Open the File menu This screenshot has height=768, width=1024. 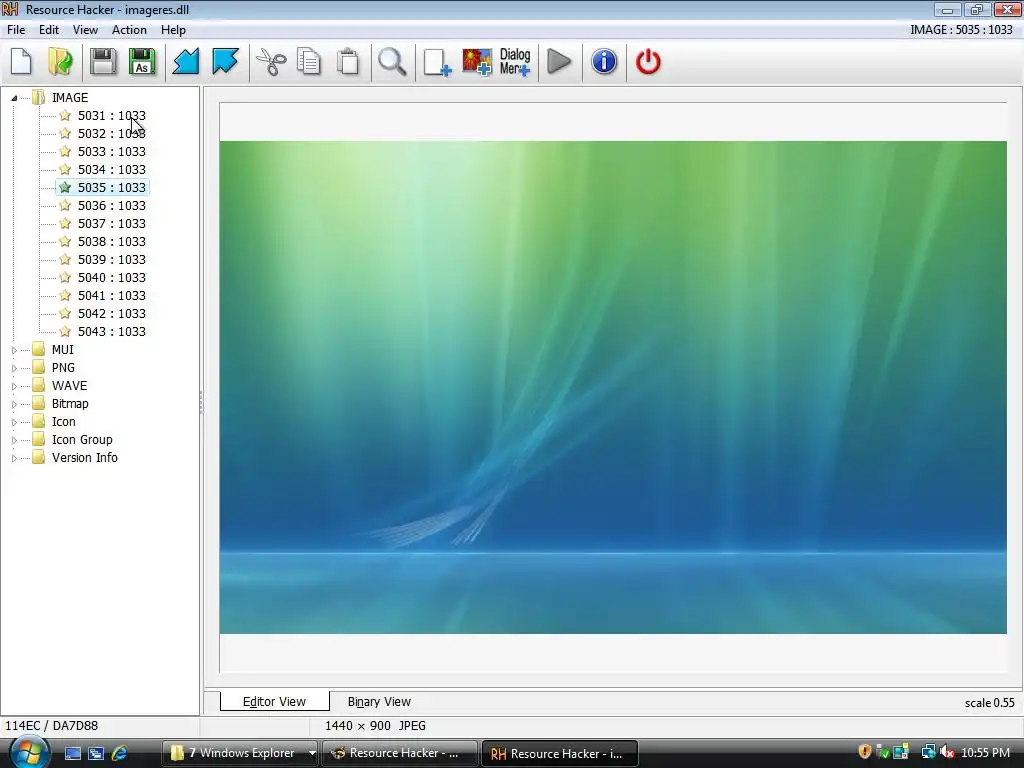click(x=16, y=30)
